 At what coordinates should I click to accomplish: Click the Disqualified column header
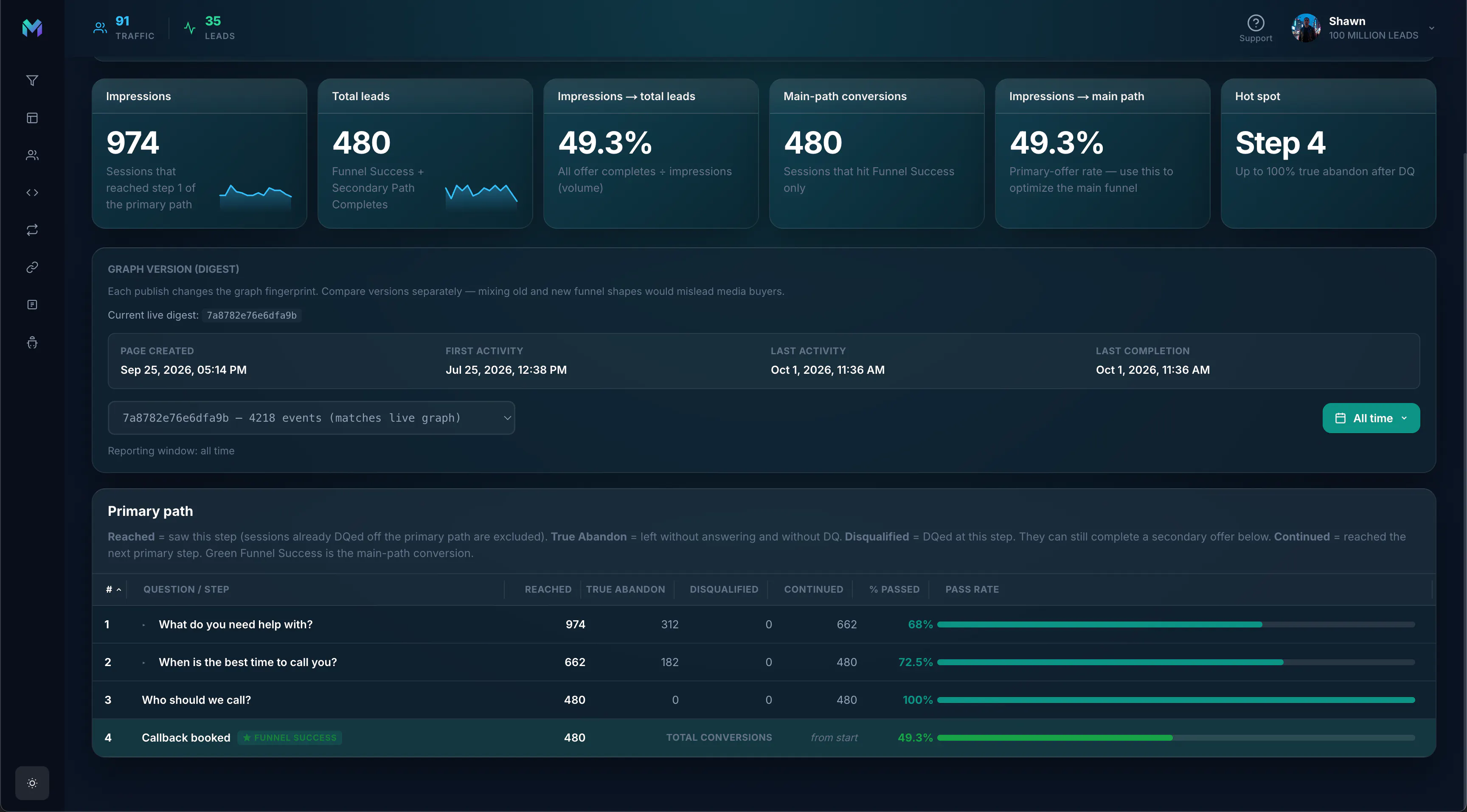coord(724,590)
